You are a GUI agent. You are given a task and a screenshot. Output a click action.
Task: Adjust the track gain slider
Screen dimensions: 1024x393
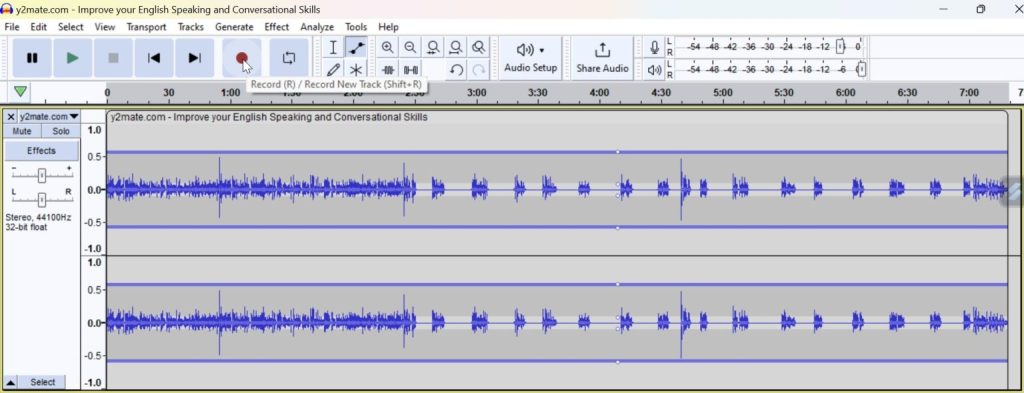click(x=42, y=175)
